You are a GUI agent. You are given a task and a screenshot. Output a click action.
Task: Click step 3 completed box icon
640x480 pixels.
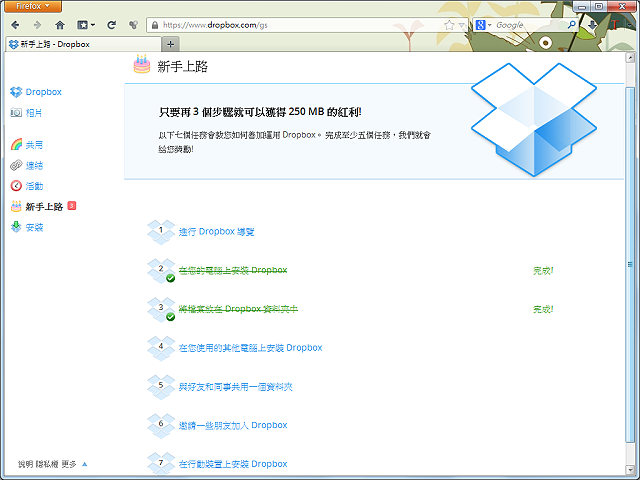point(161,309)
